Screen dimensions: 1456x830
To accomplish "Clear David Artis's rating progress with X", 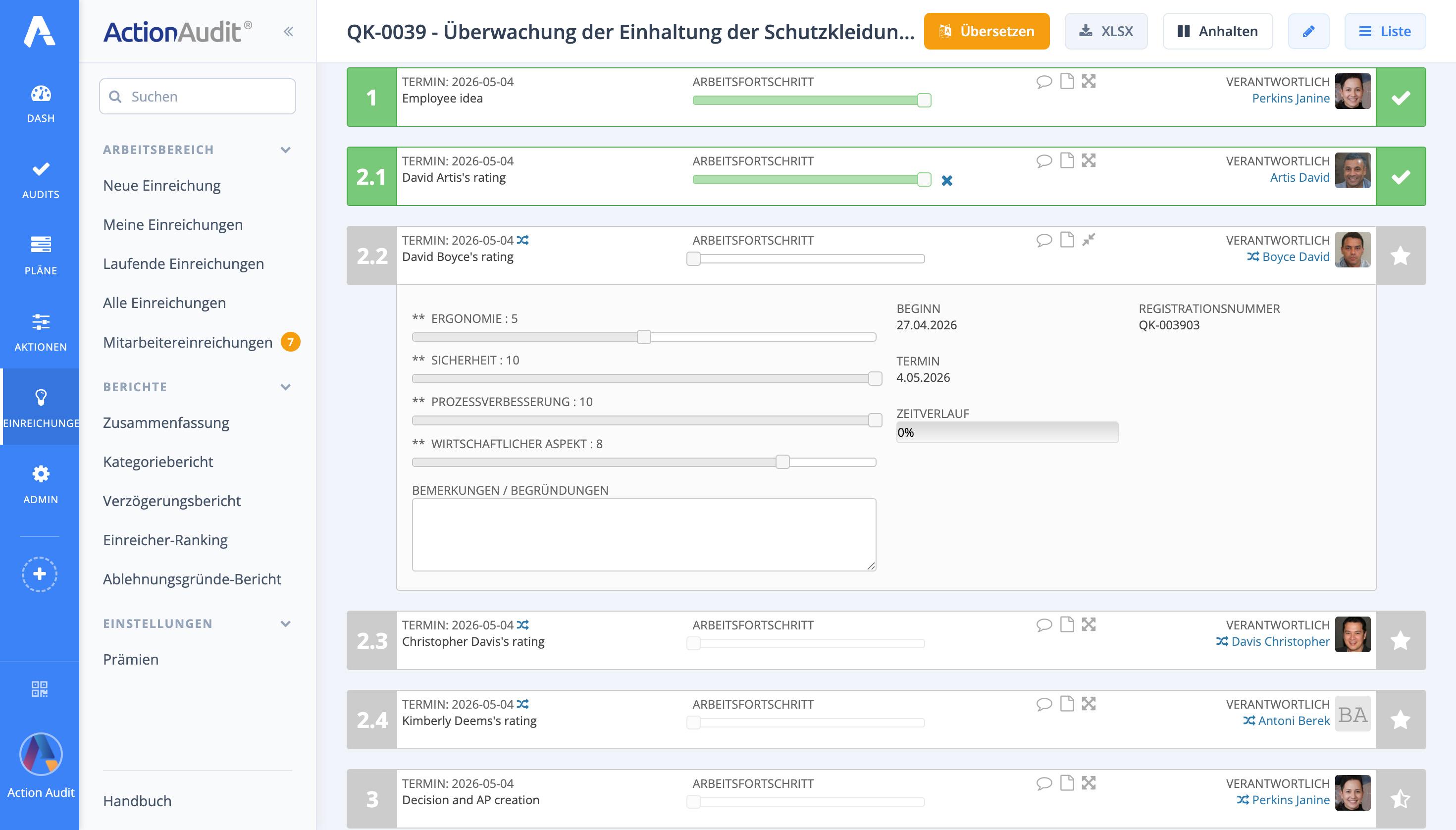I will pos(947,181).
